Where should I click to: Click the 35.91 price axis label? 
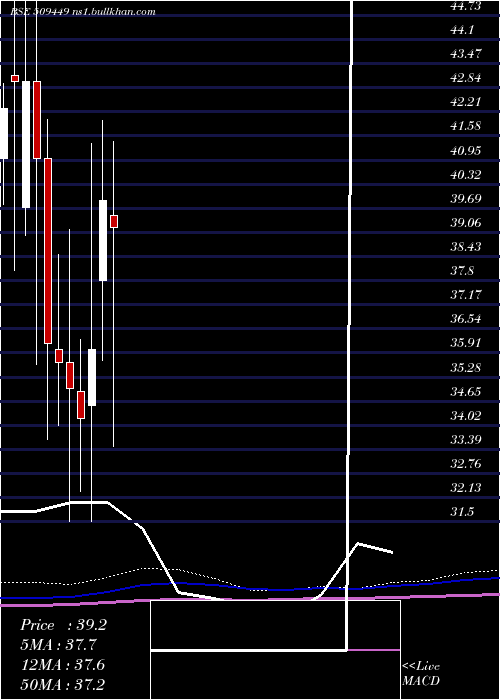tap(466, 343)
